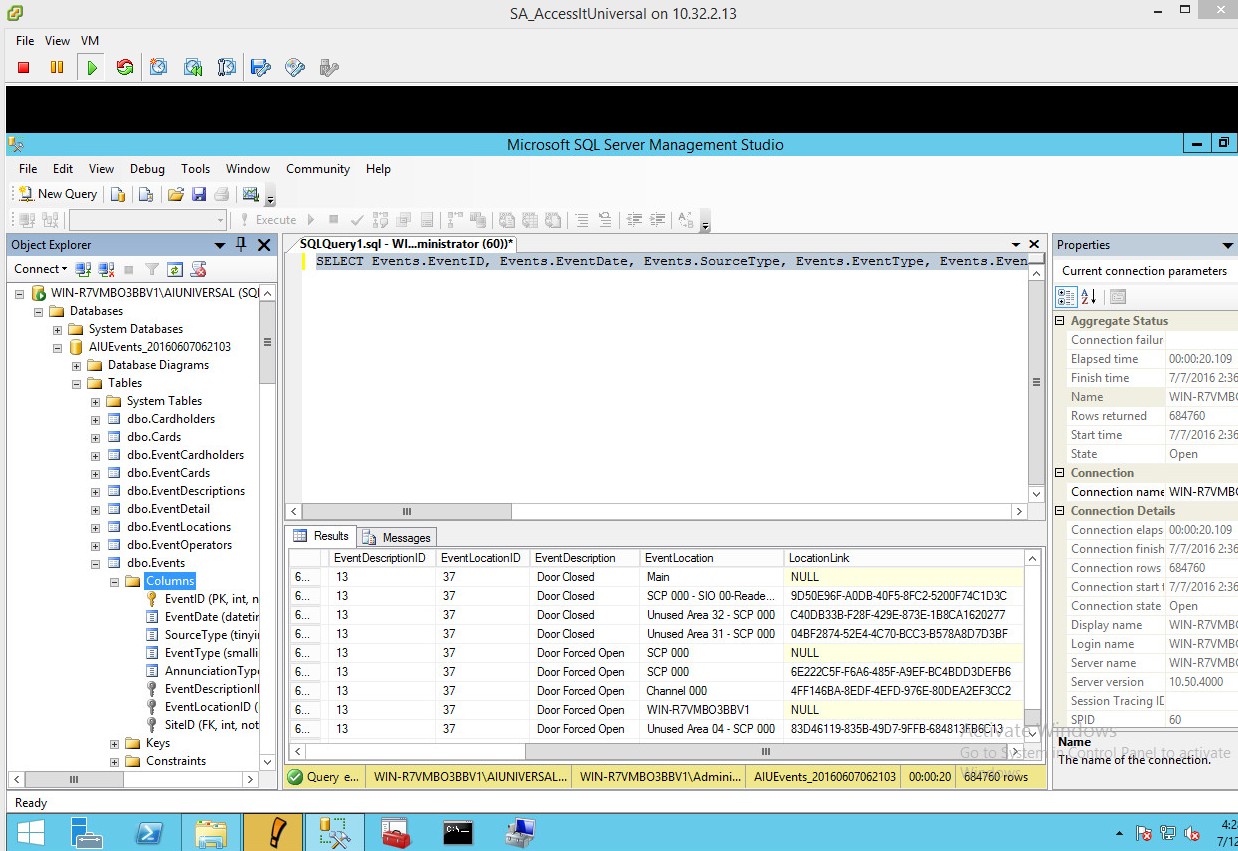
Task: Click the LocationLink column header in results
Action: pyautogui.click(x=904, y=558)
